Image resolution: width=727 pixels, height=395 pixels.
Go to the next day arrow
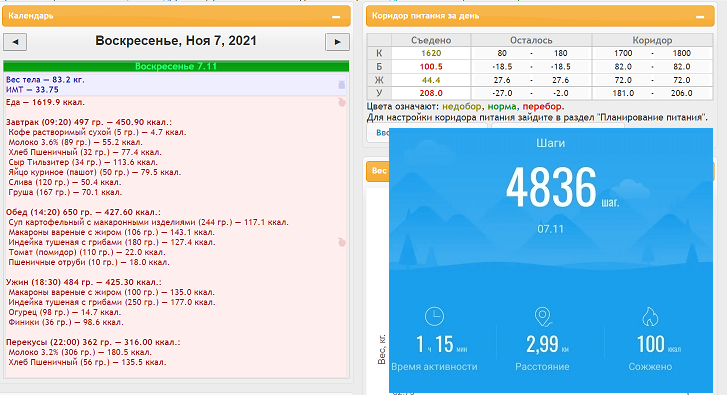337,42
